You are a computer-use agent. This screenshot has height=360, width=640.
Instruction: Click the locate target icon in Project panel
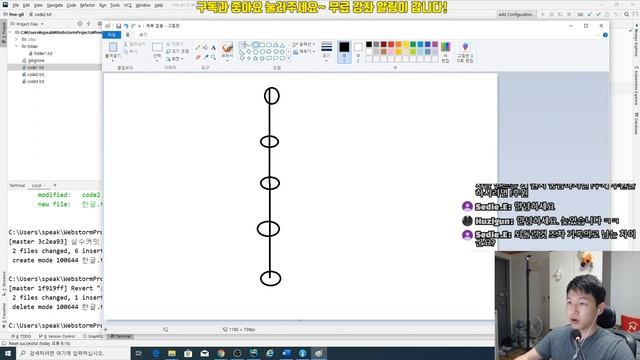[x=80, y=24]
